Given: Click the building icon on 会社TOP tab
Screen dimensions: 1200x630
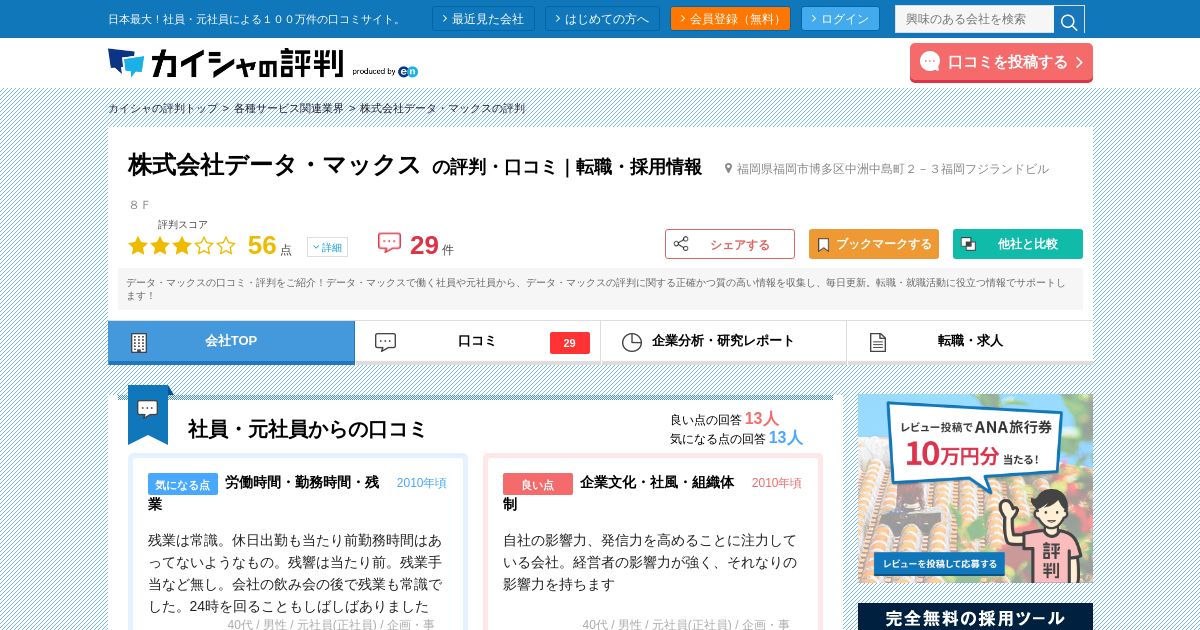Looking at the screenshot, I should click(139, 343).
